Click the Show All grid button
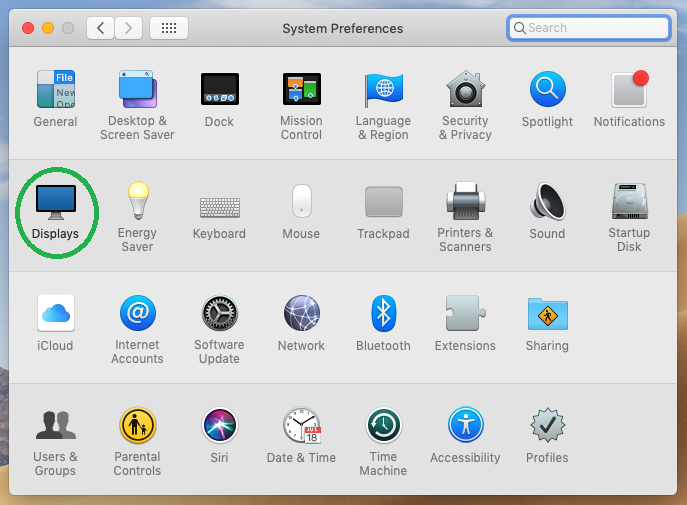 point(169,28)
